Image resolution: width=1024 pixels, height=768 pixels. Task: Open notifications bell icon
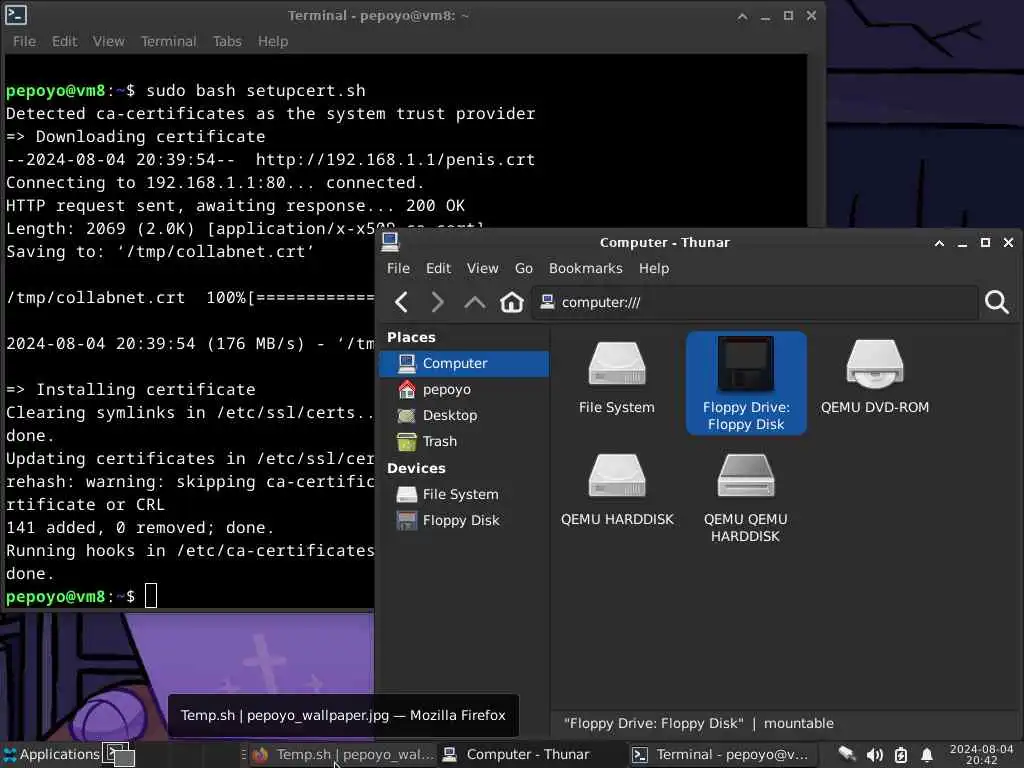926,755
